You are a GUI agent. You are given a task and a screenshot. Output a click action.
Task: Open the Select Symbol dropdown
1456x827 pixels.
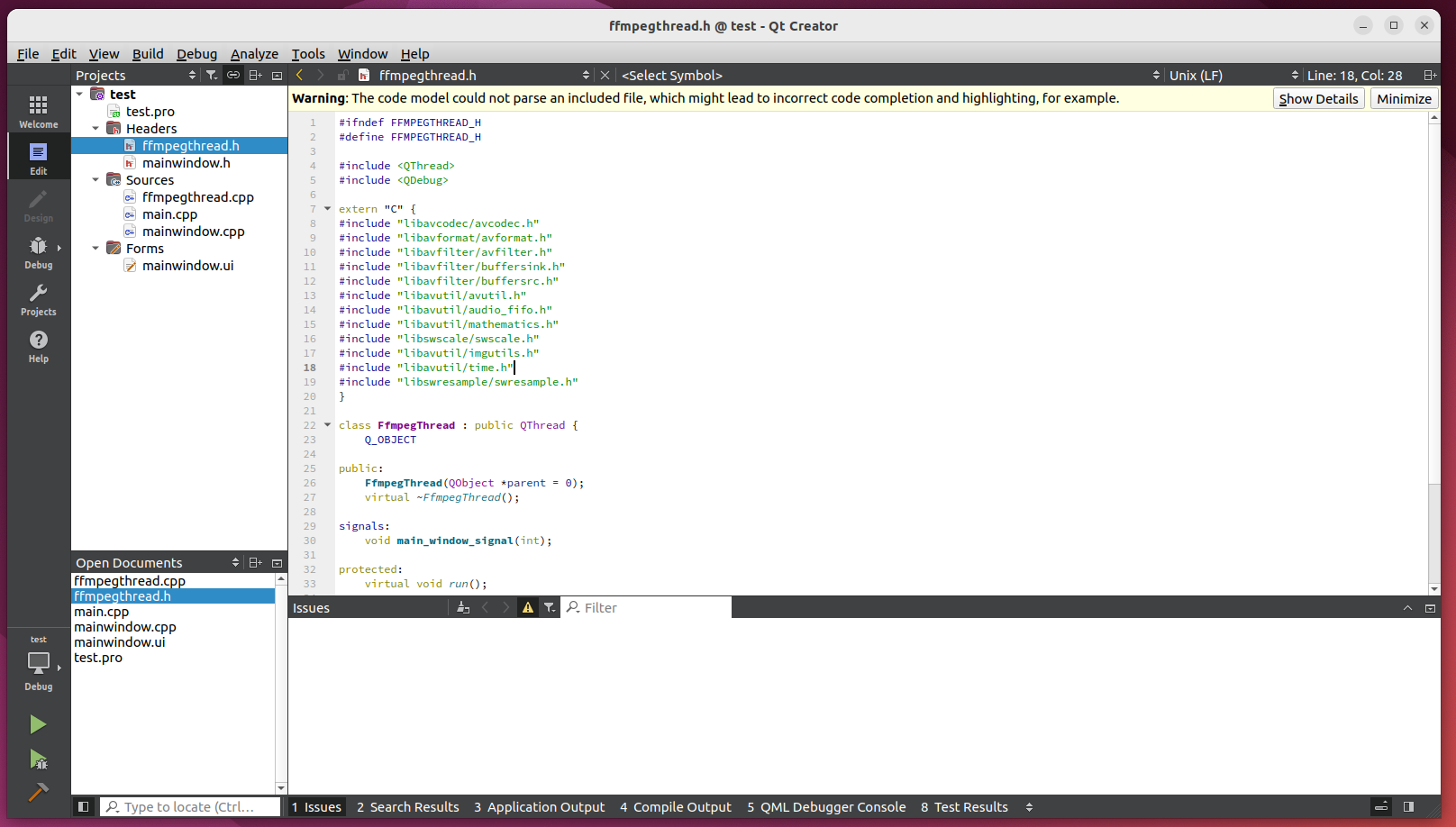(891, 76)
